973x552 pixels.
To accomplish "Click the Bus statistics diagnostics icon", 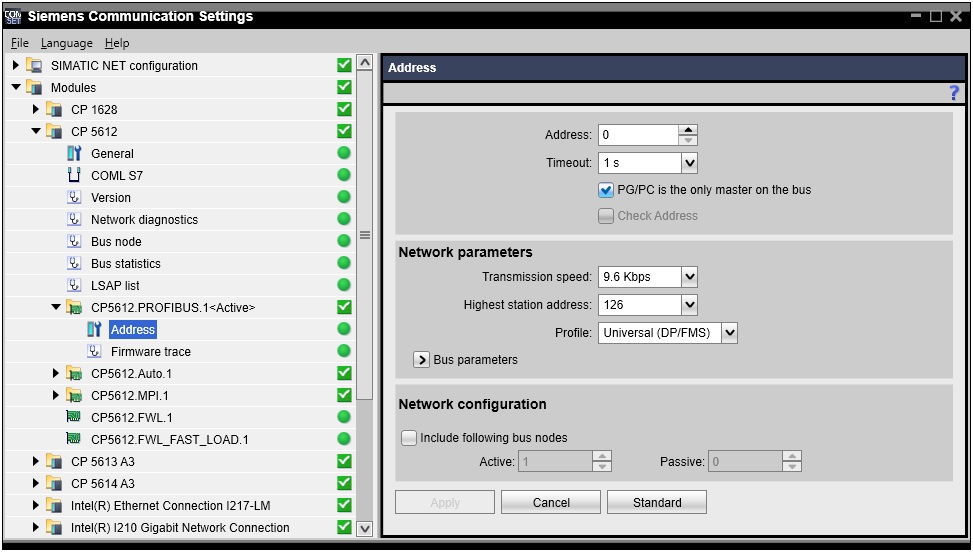I will (x=74, y=264).
